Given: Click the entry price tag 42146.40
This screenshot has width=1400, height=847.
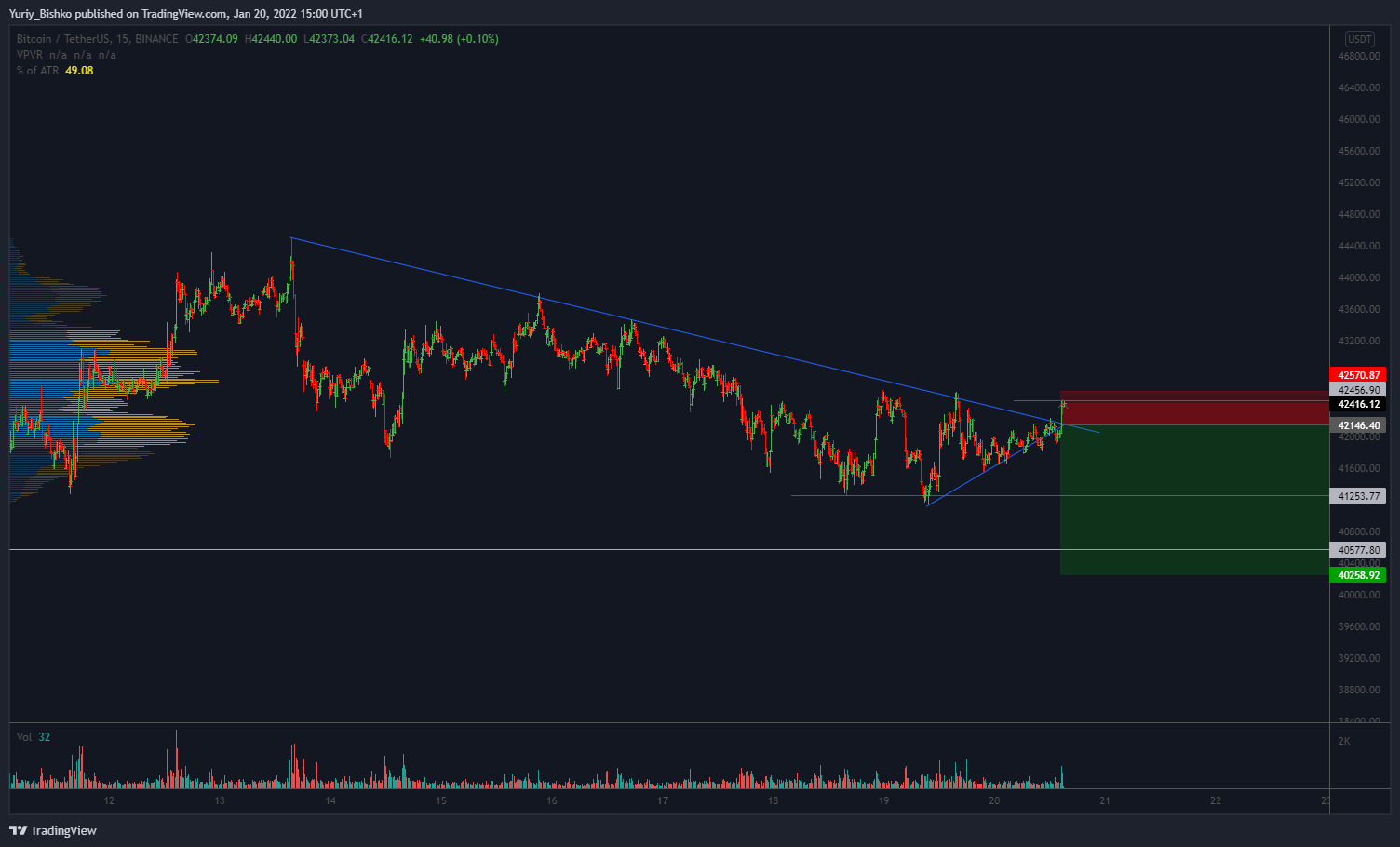Looking at the screenshot, I should coord(1358,425).
